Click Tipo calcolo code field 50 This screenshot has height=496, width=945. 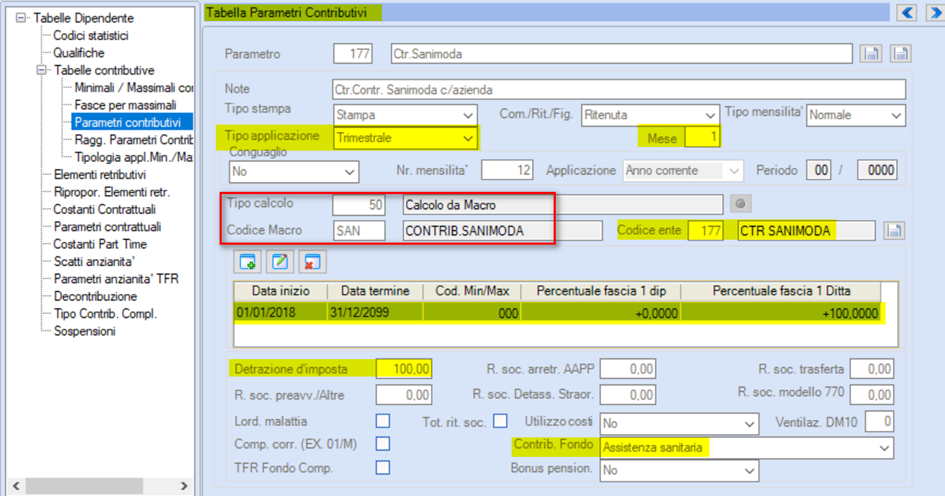[x=359, y=204]
